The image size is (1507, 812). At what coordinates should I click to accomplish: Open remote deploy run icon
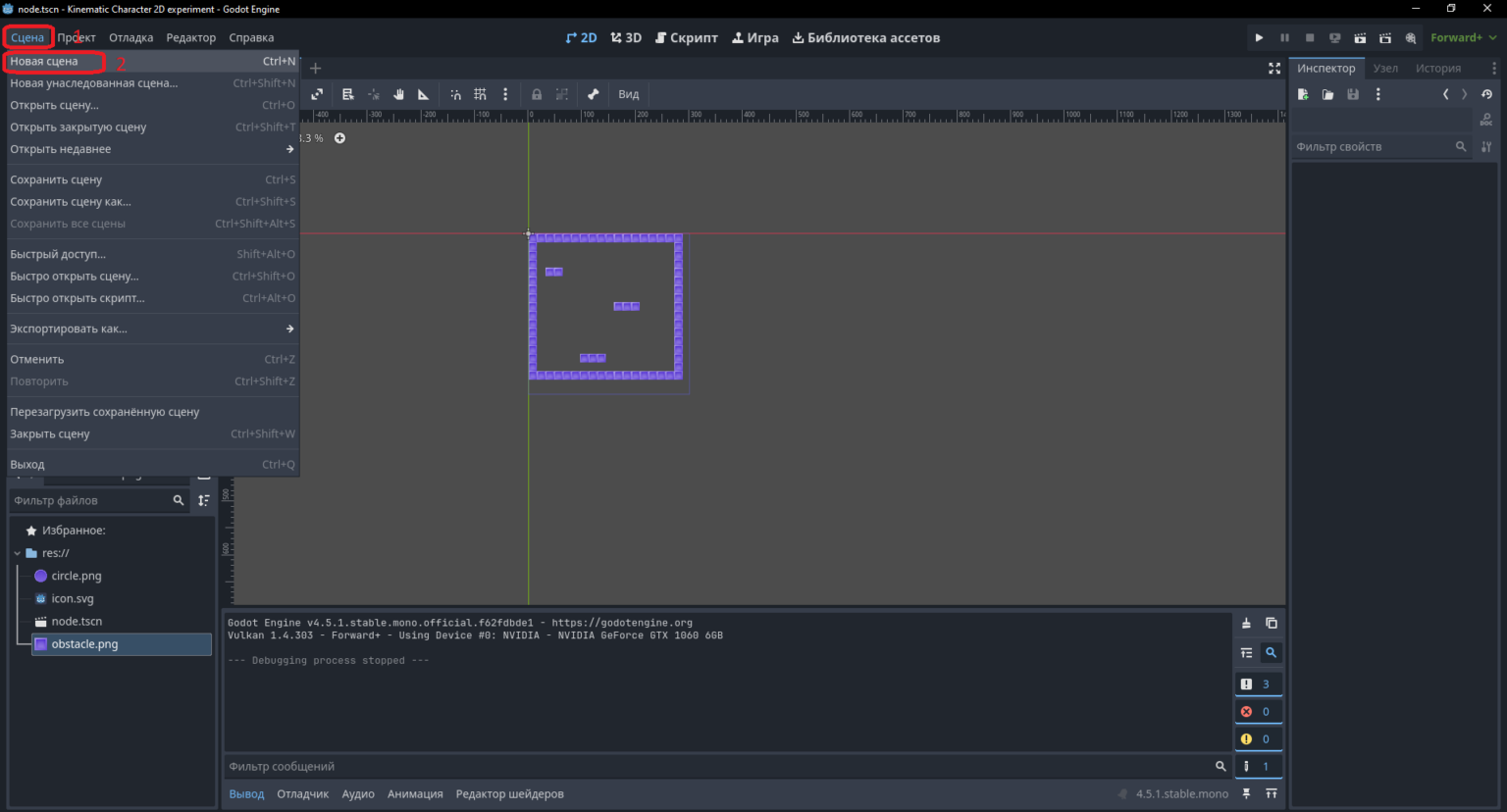point(1334,38)
